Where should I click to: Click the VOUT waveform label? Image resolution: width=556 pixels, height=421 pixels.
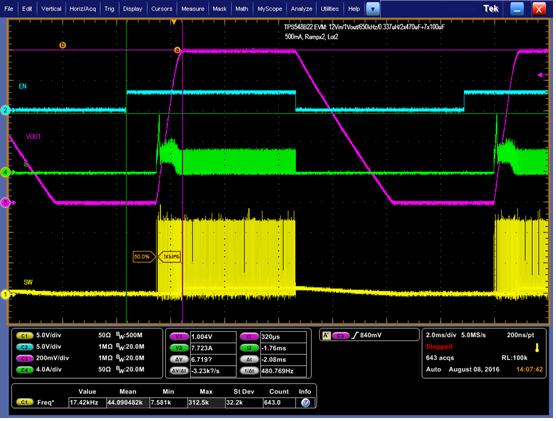click(x=33, y=137)
